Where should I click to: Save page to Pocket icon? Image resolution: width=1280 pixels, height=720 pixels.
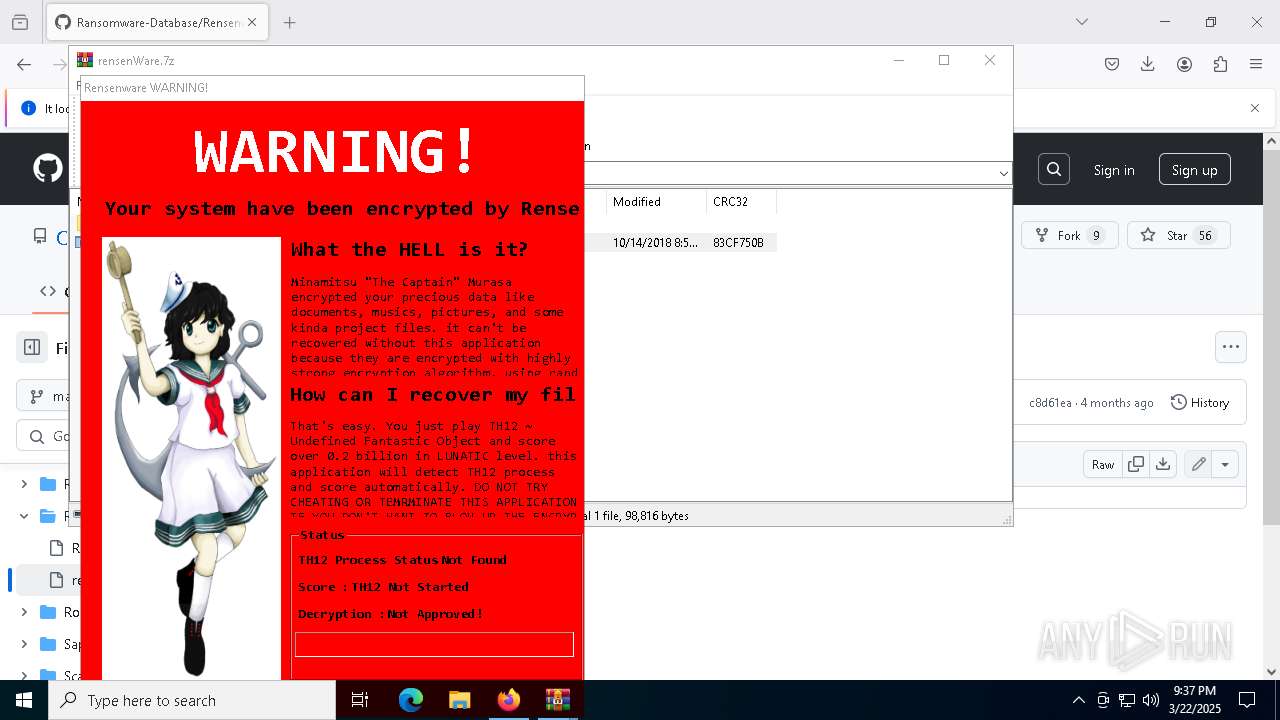pyautogui.click(x=1112, y=64)
